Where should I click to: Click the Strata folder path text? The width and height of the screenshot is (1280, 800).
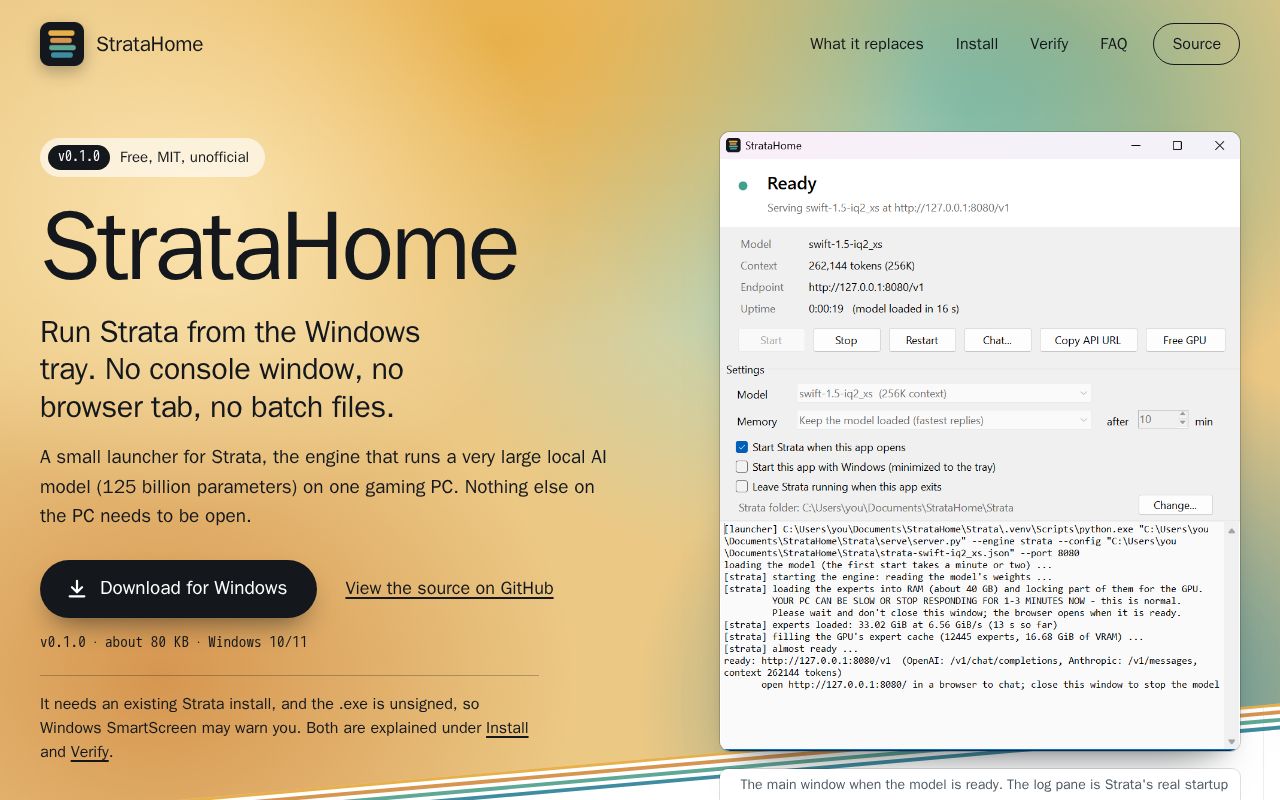coord(876,508)
